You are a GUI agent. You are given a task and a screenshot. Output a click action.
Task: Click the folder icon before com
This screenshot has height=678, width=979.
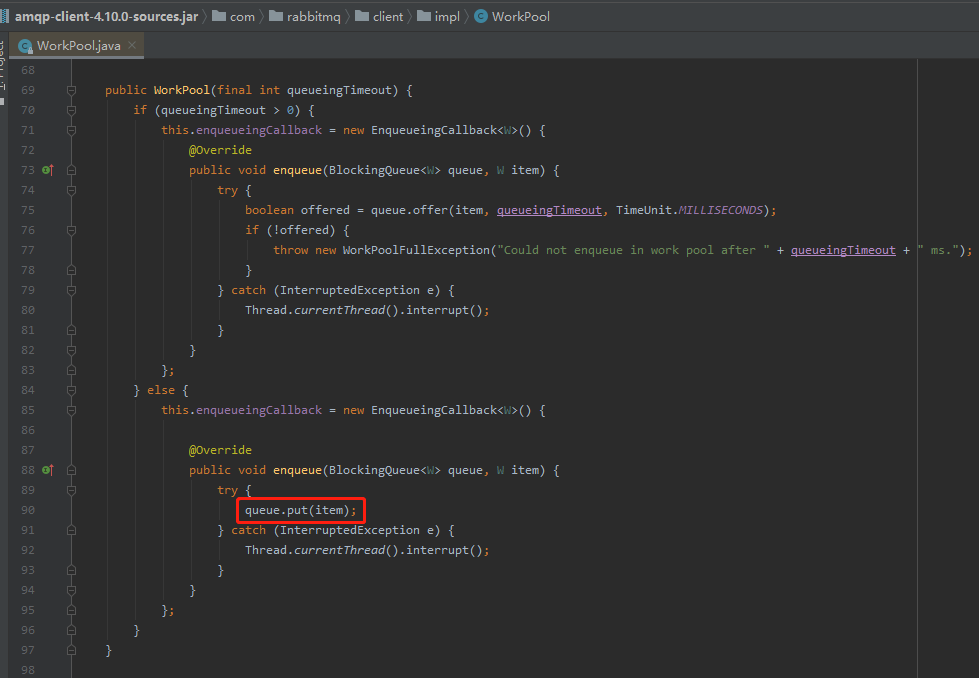[x=219, y=16]
